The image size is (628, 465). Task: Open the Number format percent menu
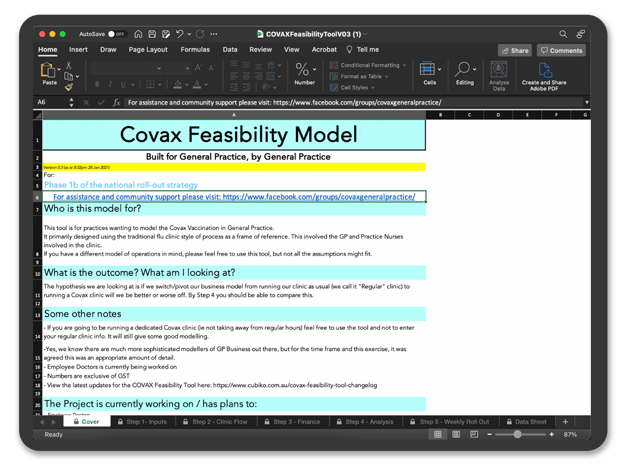pyautogui.click(x=305, y=73)
